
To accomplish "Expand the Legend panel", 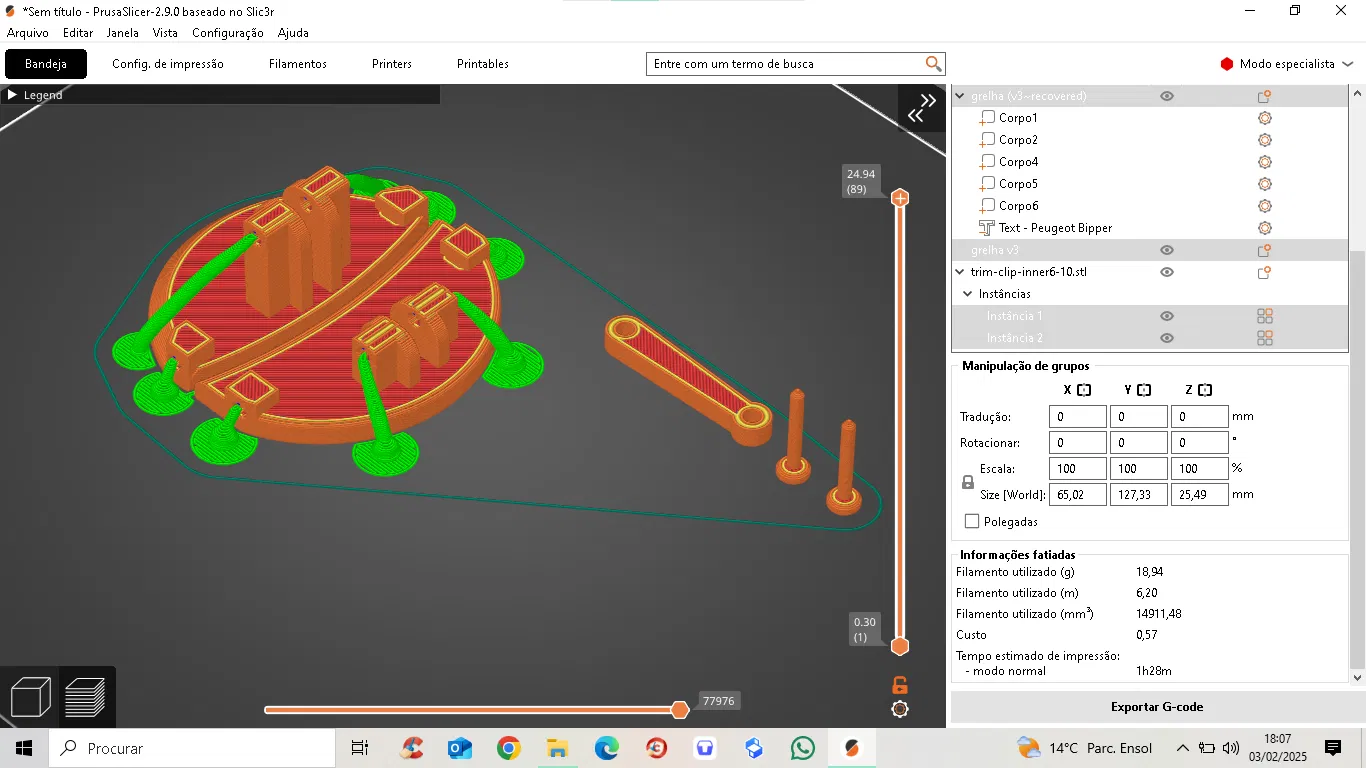I will coord(11,95).
